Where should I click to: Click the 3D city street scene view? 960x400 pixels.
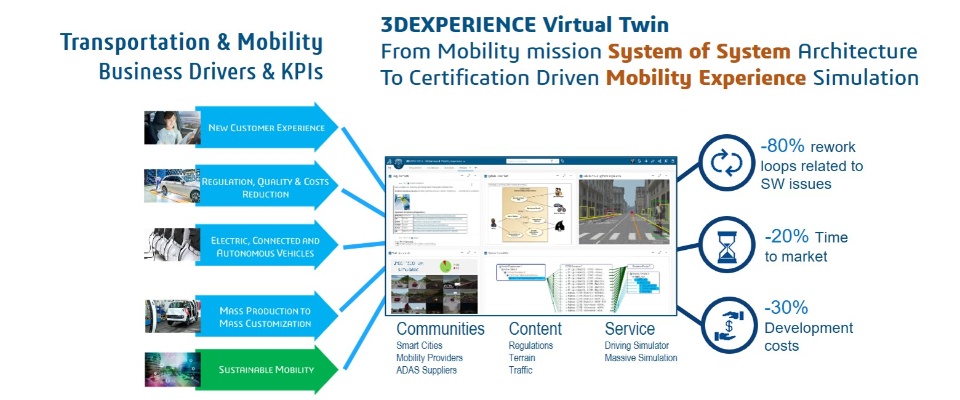(624, 211)
